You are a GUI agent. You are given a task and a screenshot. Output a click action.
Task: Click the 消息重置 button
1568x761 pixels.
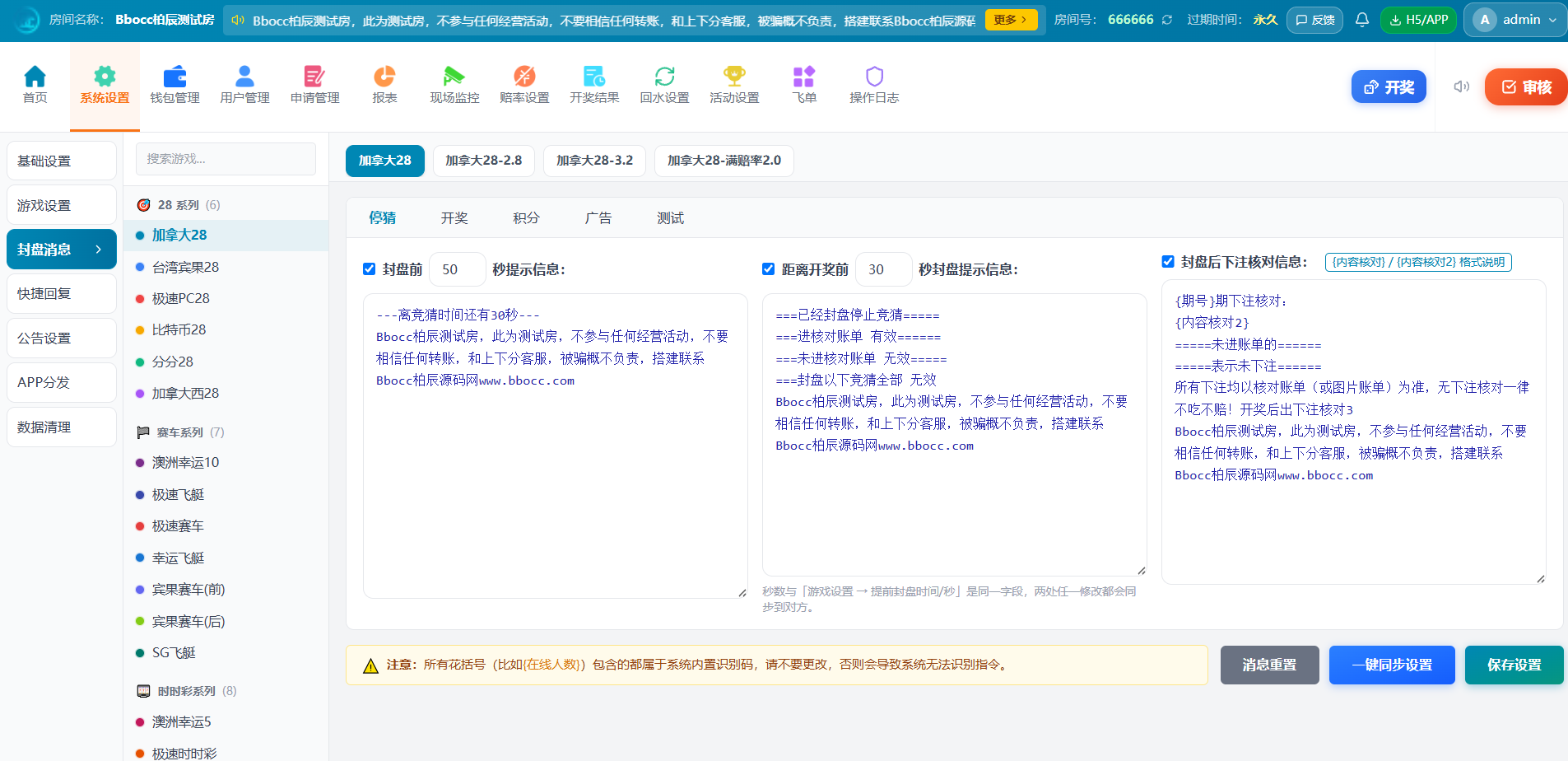click(x=1270, y=665)
